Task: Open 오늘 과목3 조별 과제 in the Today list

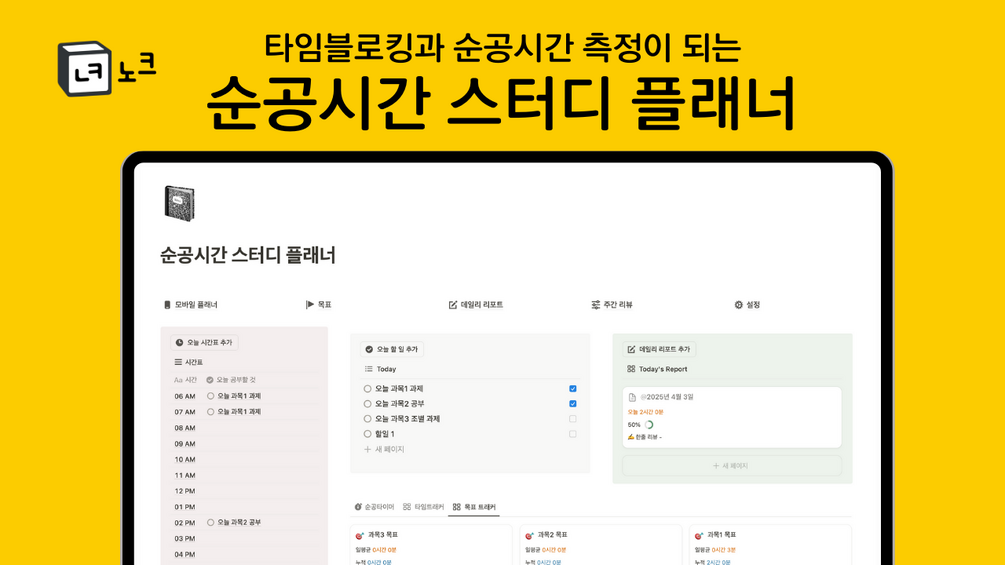Action: point(407,419)
